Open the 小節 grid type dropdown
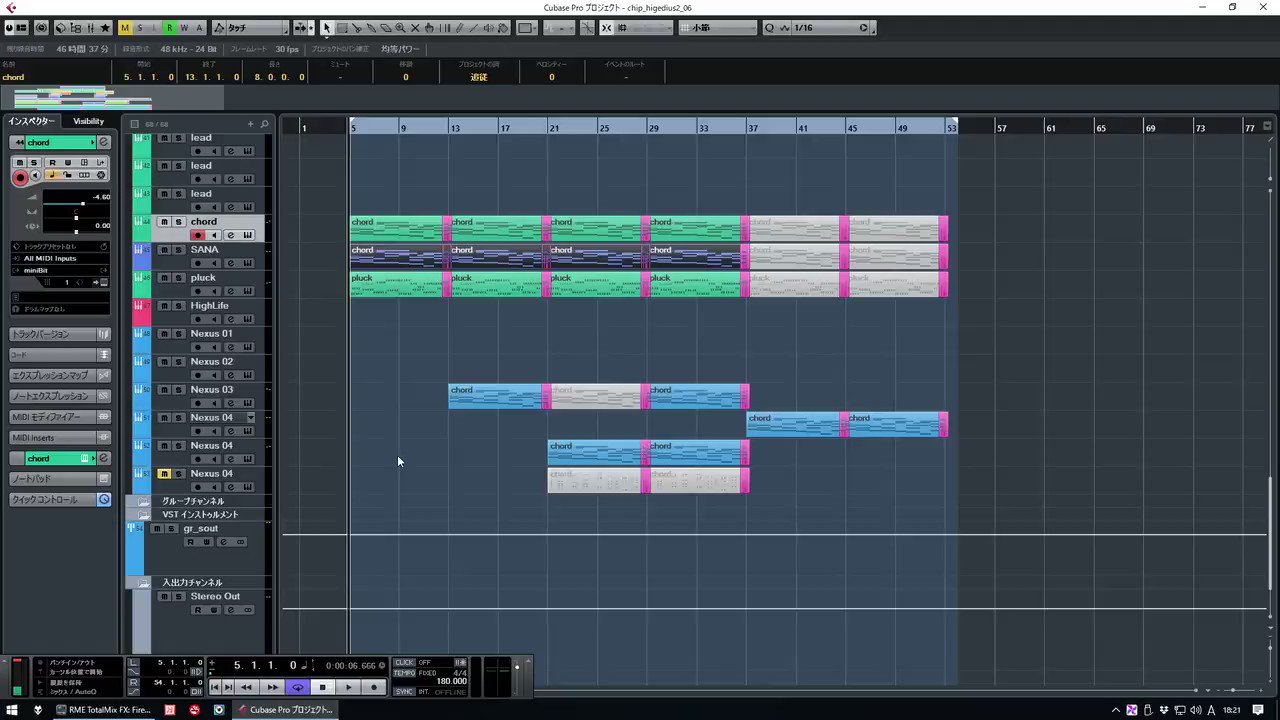 (x=717, y=28)
